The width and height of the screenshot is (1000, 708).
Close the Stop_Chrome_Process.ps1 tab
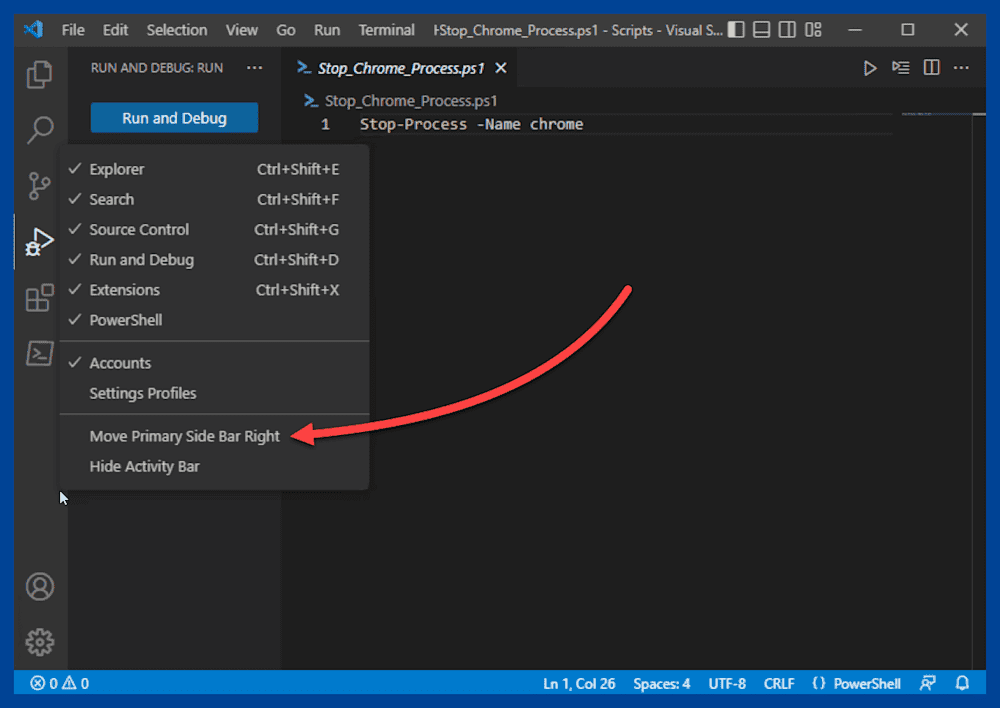click(x=501, y=68)
